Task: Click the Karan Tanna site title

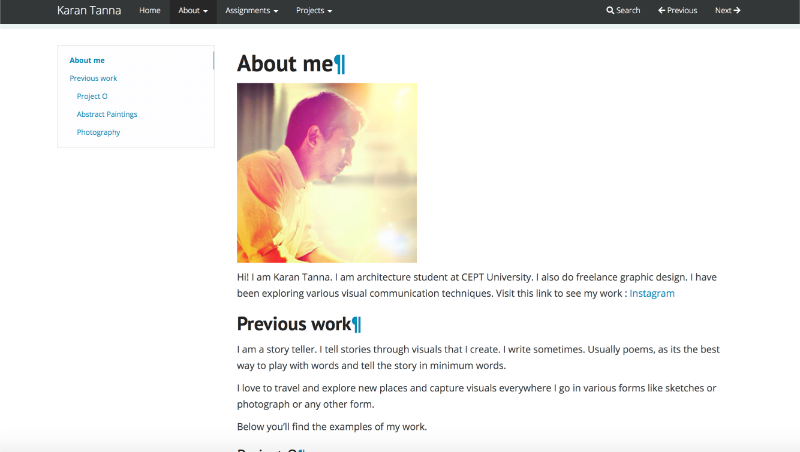Action: click(89, 11)
